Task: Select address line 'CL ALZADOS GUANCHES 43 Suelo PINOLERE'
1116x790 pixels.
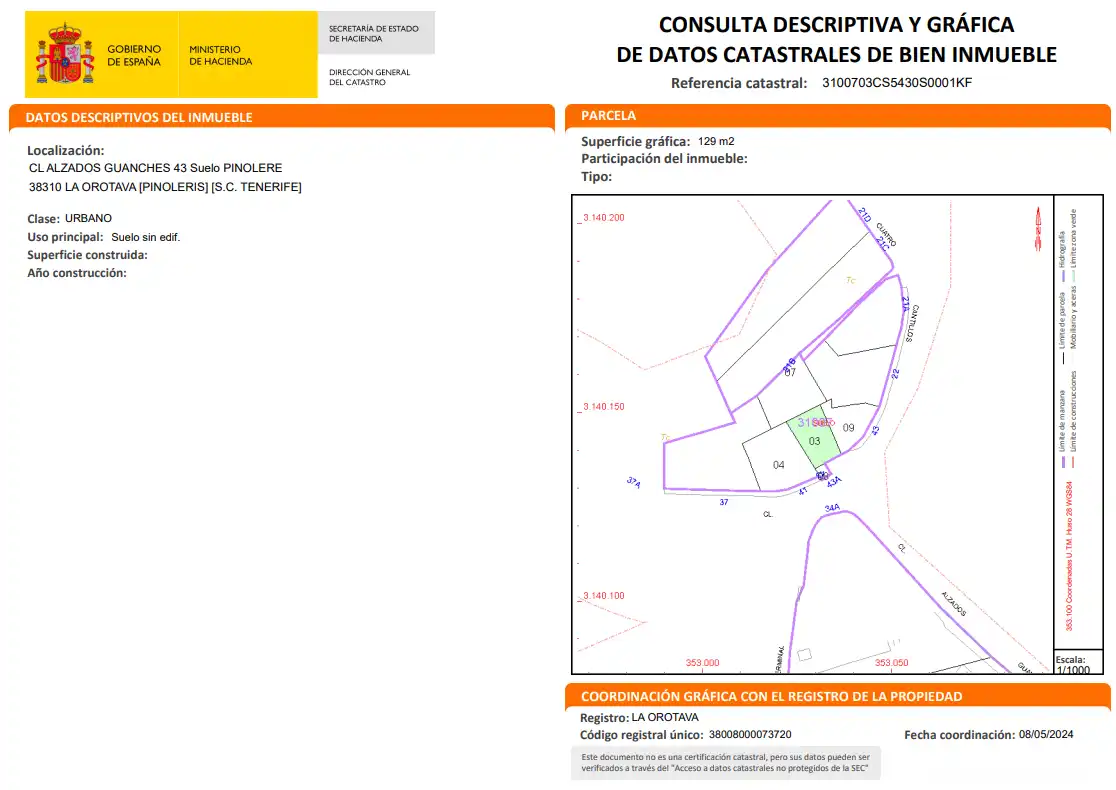Action: click(x=155, y=168)
